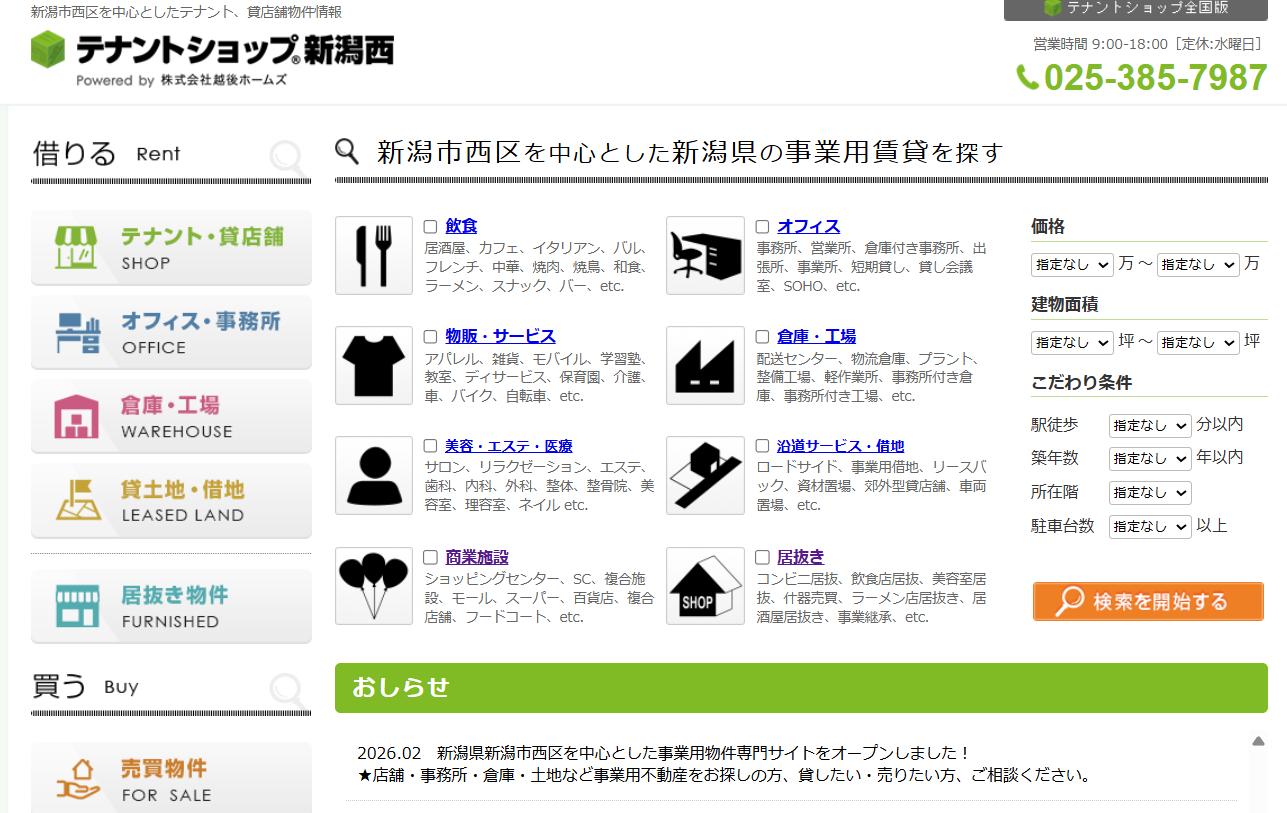Check the 飲食 category checkbox
This screenshot has width=1287, height=813.
(x=431, y=225)
